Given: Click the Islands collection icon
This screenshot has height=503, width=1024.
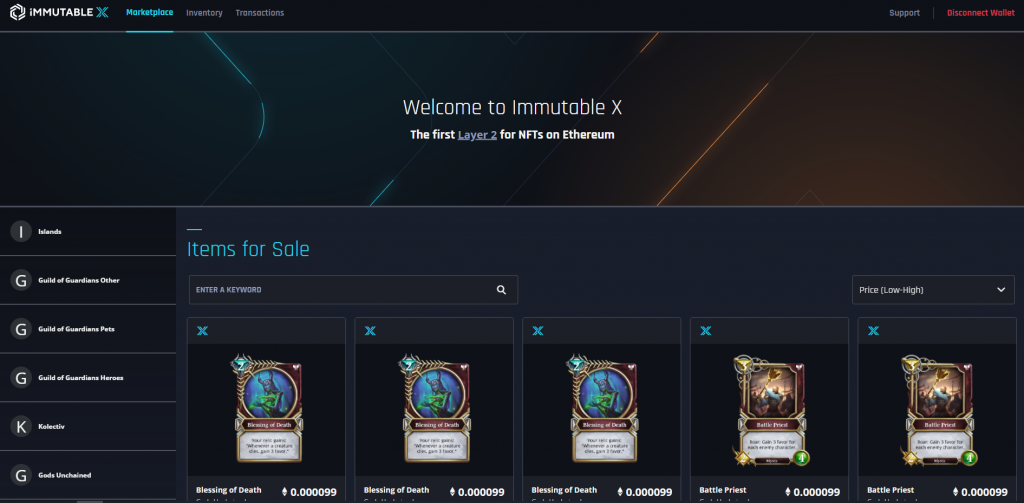Looking at the screenshot, I should 20,232.
